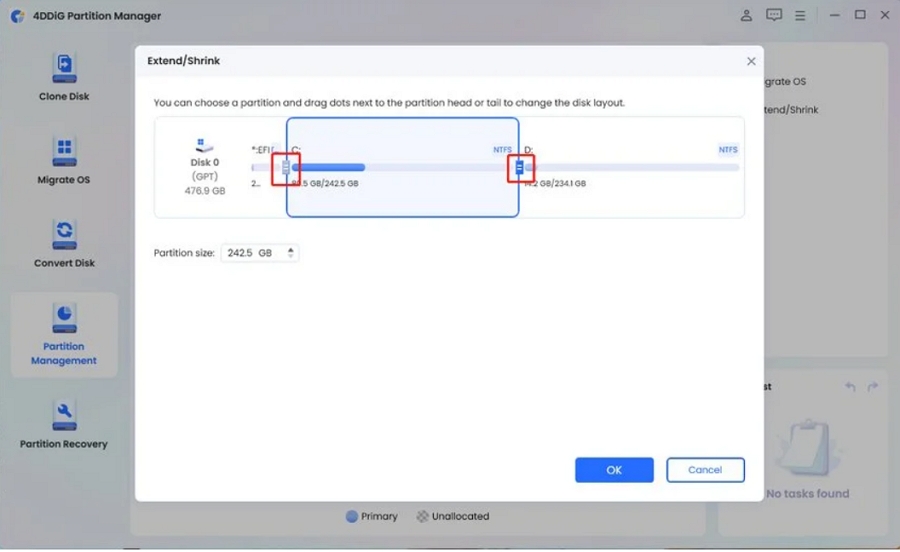Minimize the 4DDiG window
Screen dimensions: 900x552
coord(835,15)
